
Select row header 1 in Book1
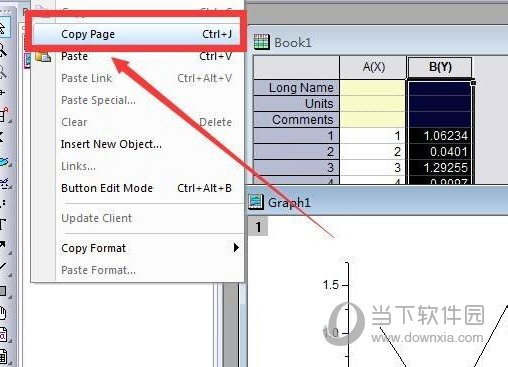click(x=297, y=136)
